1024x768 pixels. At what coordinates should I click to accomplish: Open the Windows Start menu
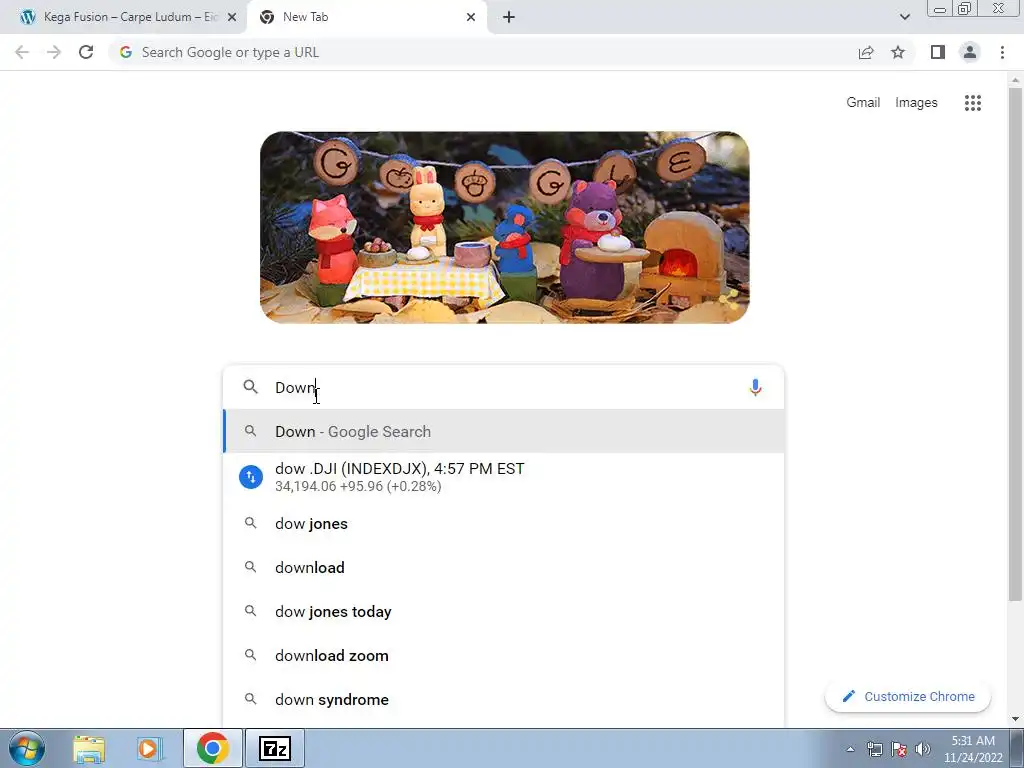click(27, 748)
